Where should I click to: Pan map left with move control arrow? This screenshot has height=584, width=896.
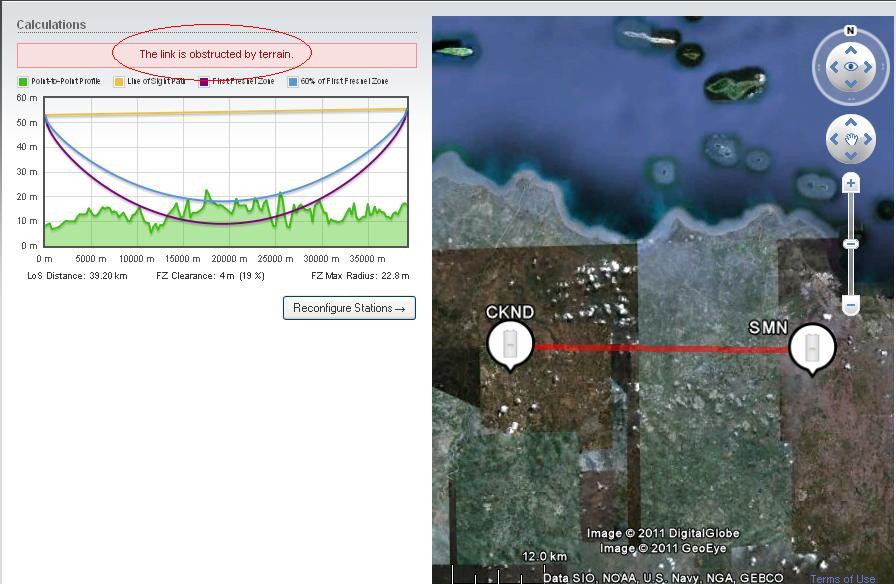point(834,139)
